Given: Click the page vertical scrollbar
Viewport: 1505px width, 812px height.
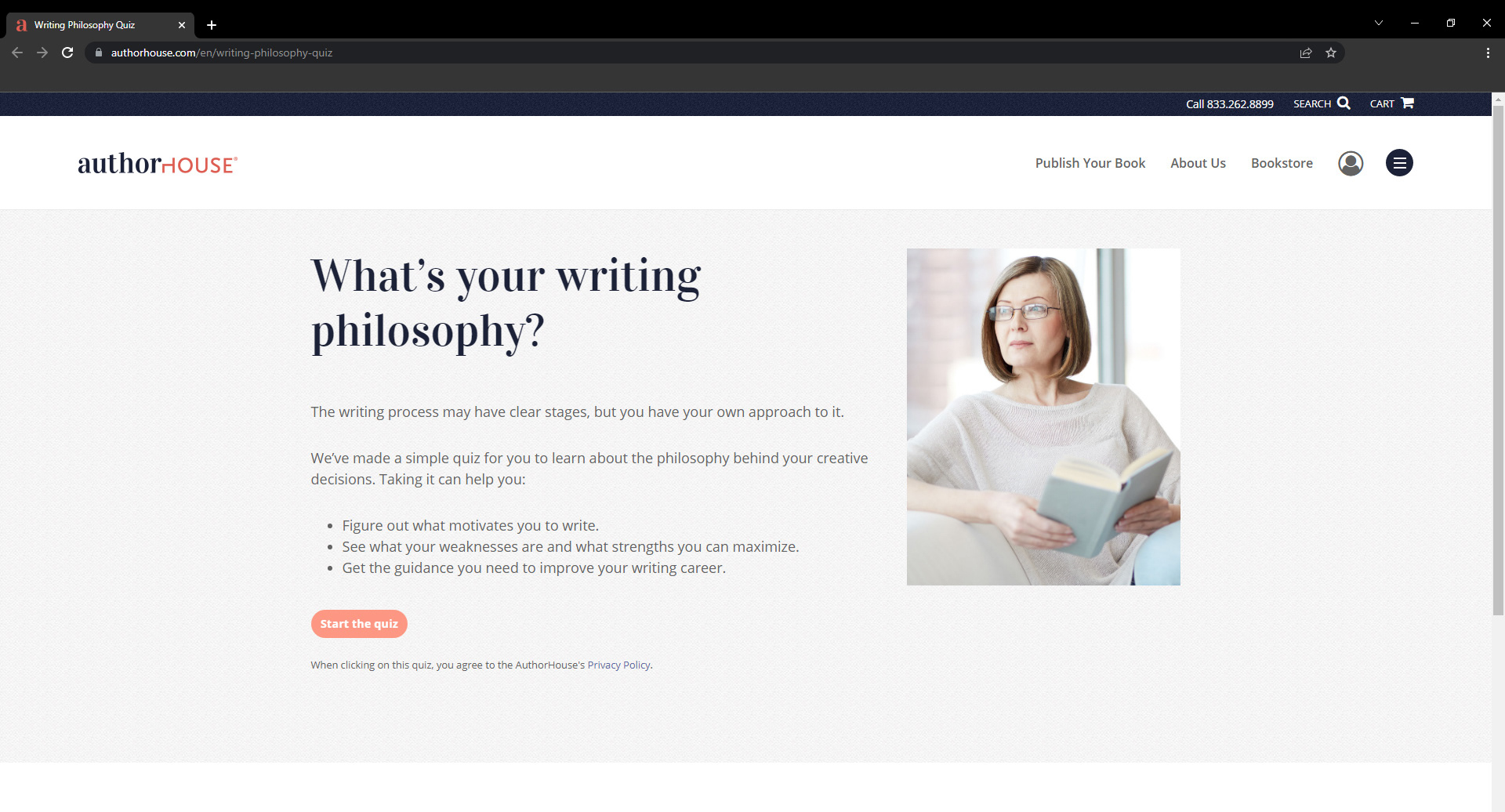Looking at the screenshot, I should coord(1498,361).
